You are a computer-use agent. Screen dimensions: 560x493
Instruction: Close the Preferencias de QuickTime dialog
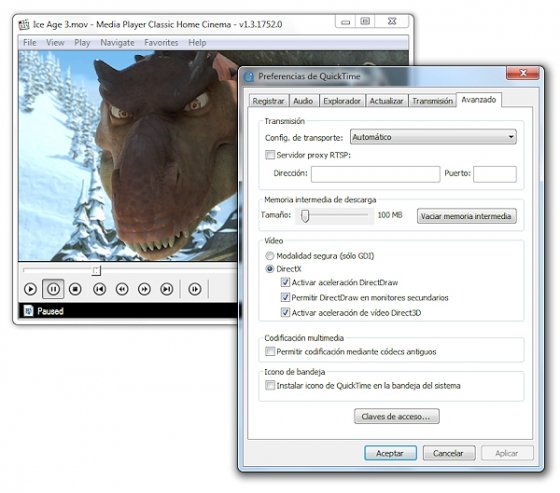[x=522, y=73]
